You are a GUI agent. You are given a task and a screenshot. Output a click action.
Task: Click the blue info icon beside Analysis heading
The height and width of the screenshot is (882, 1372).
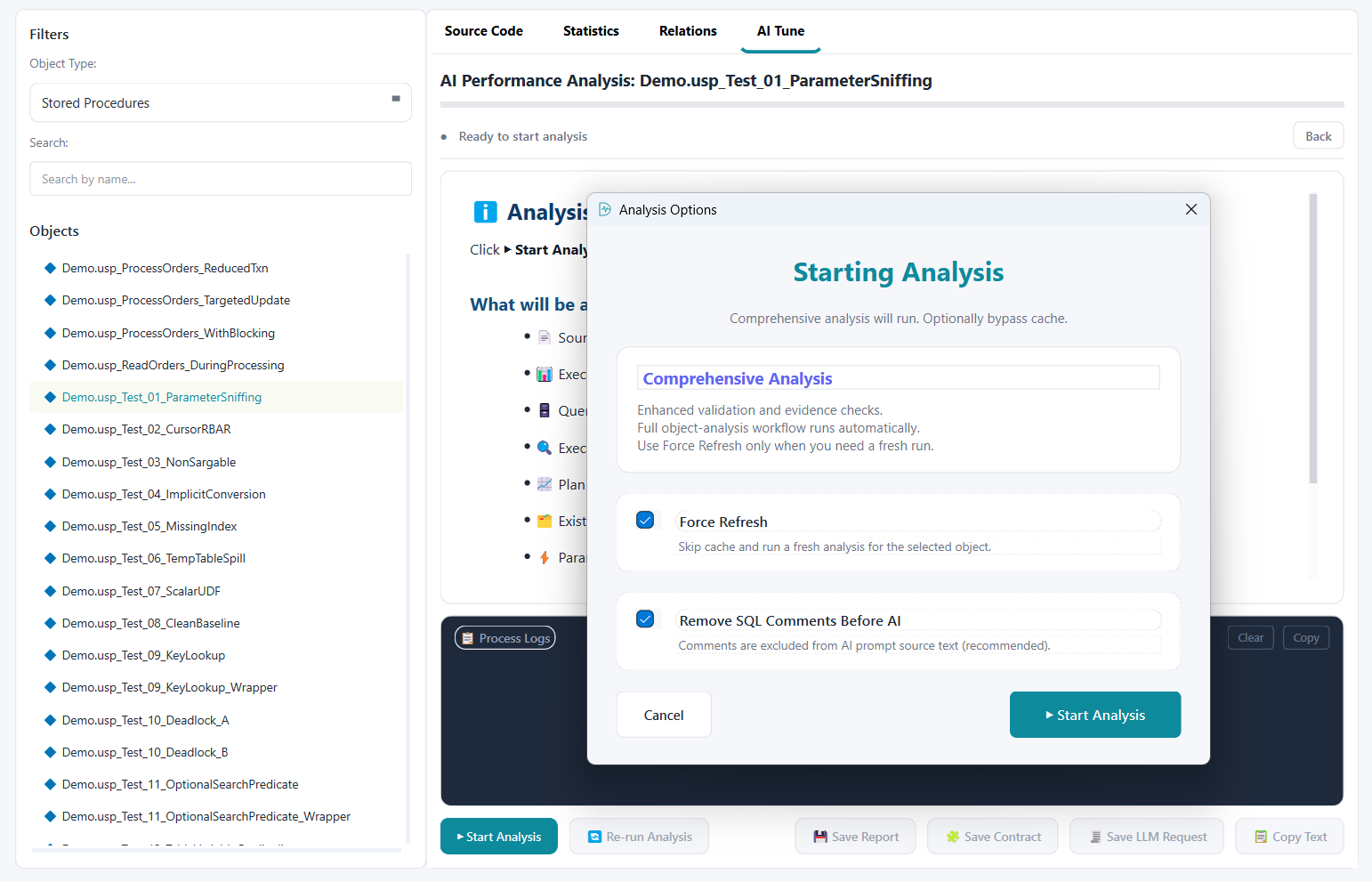(485, 212)
